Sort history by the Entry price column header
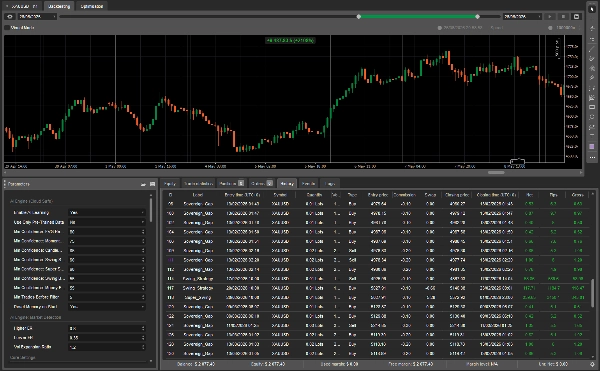 point(378,195)
